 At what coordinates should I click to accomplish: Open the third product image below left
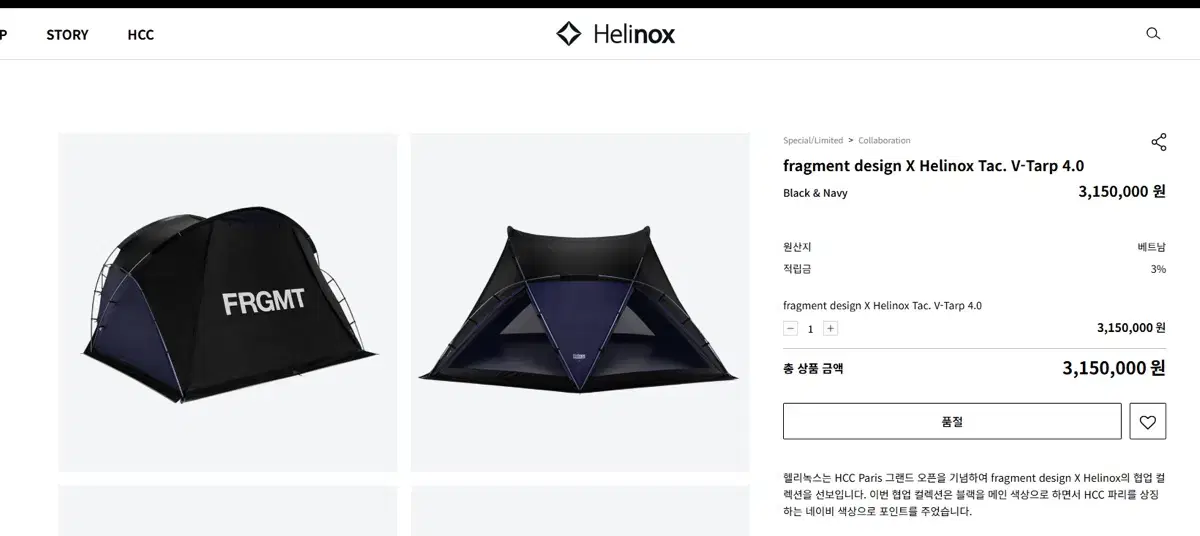pos(228,511)
